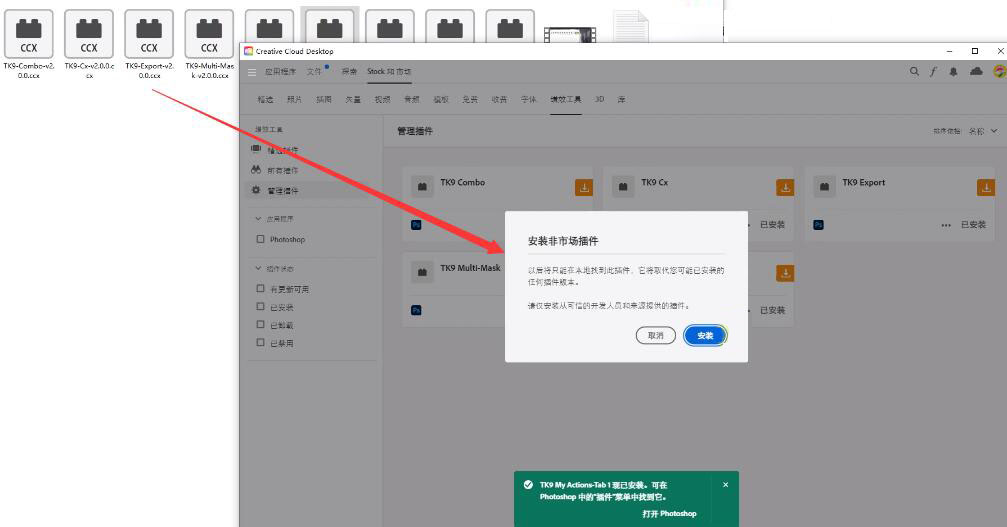The image size is (1007, 527).
Task: Open the fonts 'f' icon
Action: point(933,72)
